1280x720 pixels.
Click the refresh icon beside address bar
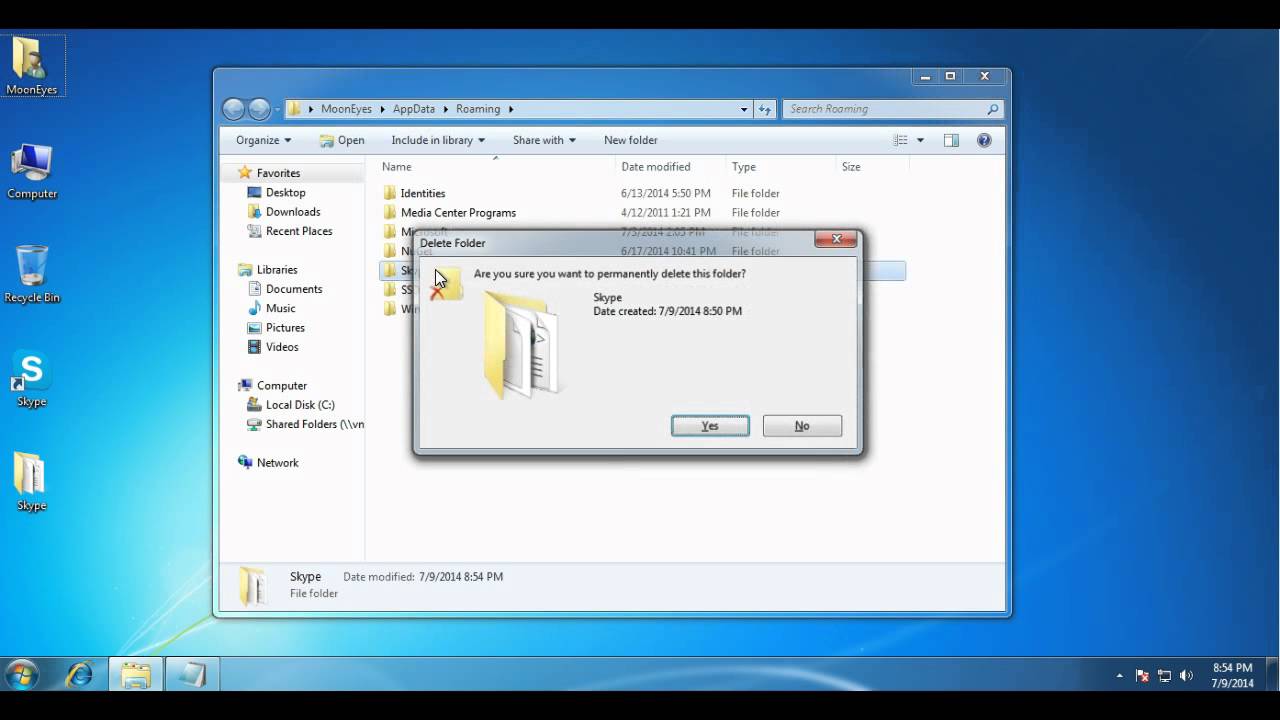tap(765, 109)
